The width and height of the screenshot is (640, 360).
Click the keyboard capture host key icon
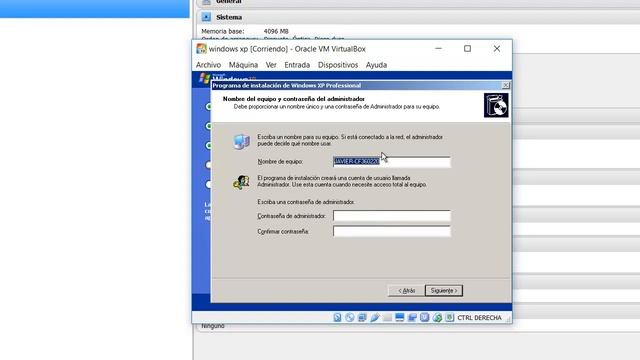pos(449,318)
